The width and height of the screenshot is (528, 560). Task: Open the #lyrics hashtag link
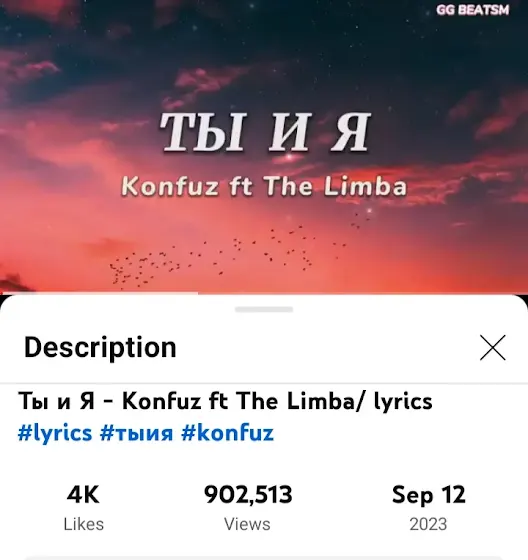coord(55,433)
